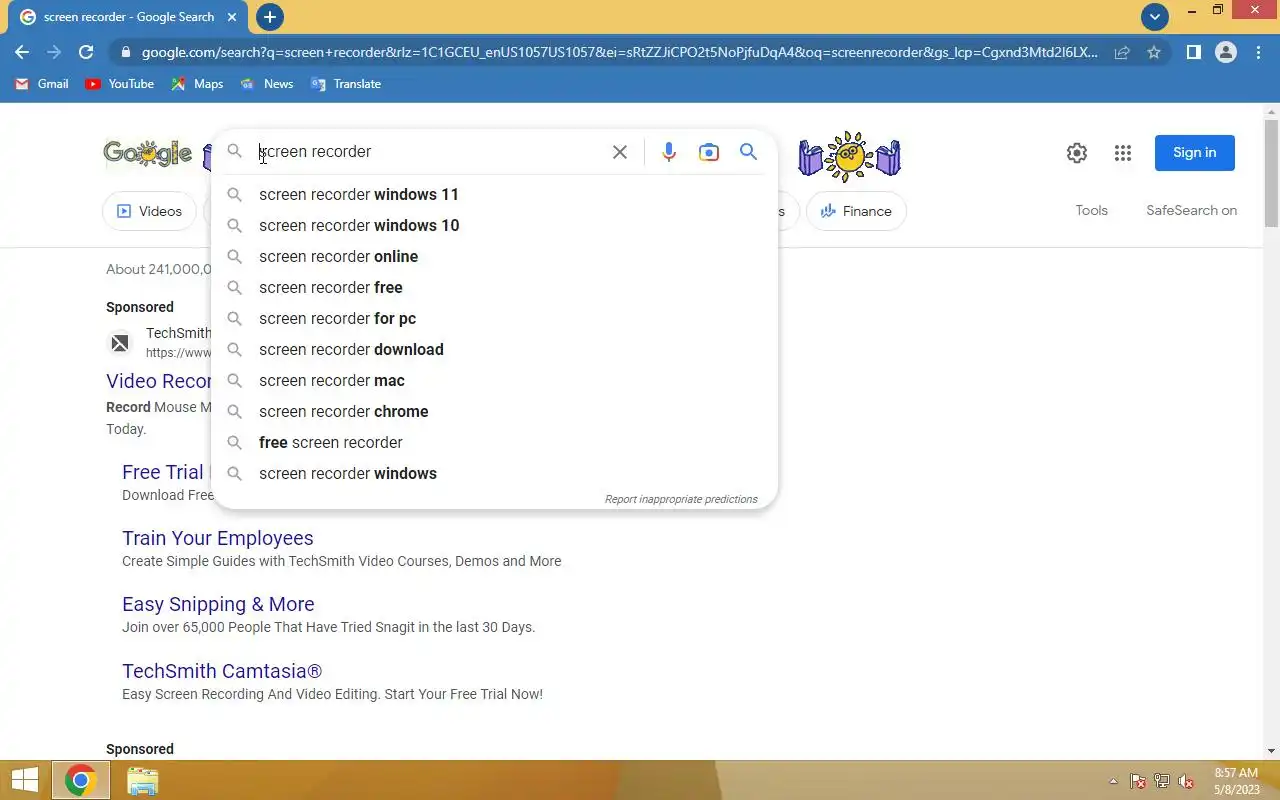
Task: Choose suggestion screen recorder free
Action: pyautogui.click(x=494, y=287)
